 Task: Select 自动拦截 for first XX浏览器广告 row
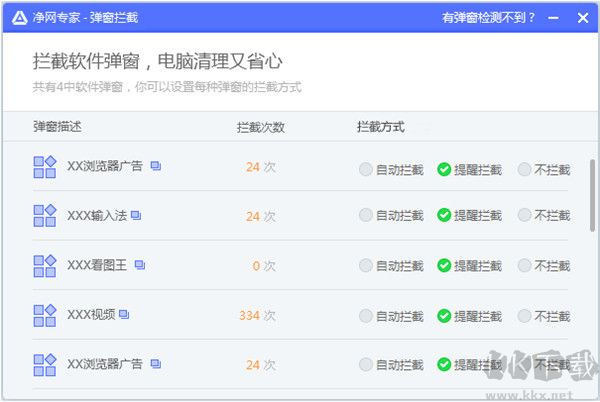click(x=366, y=169)
